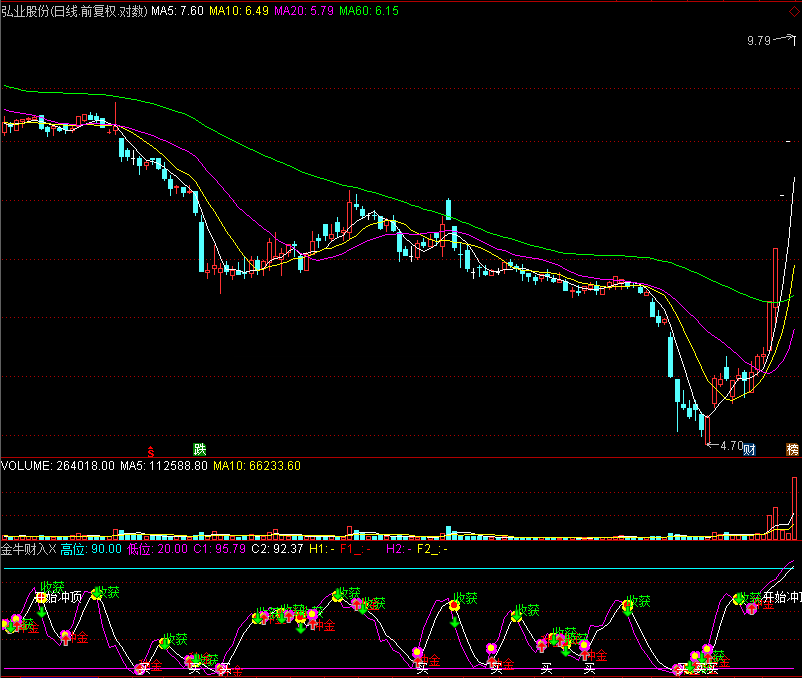Click the H1: - indicator label
This screenshot has height=678, width=802.
tap(322, 549)
